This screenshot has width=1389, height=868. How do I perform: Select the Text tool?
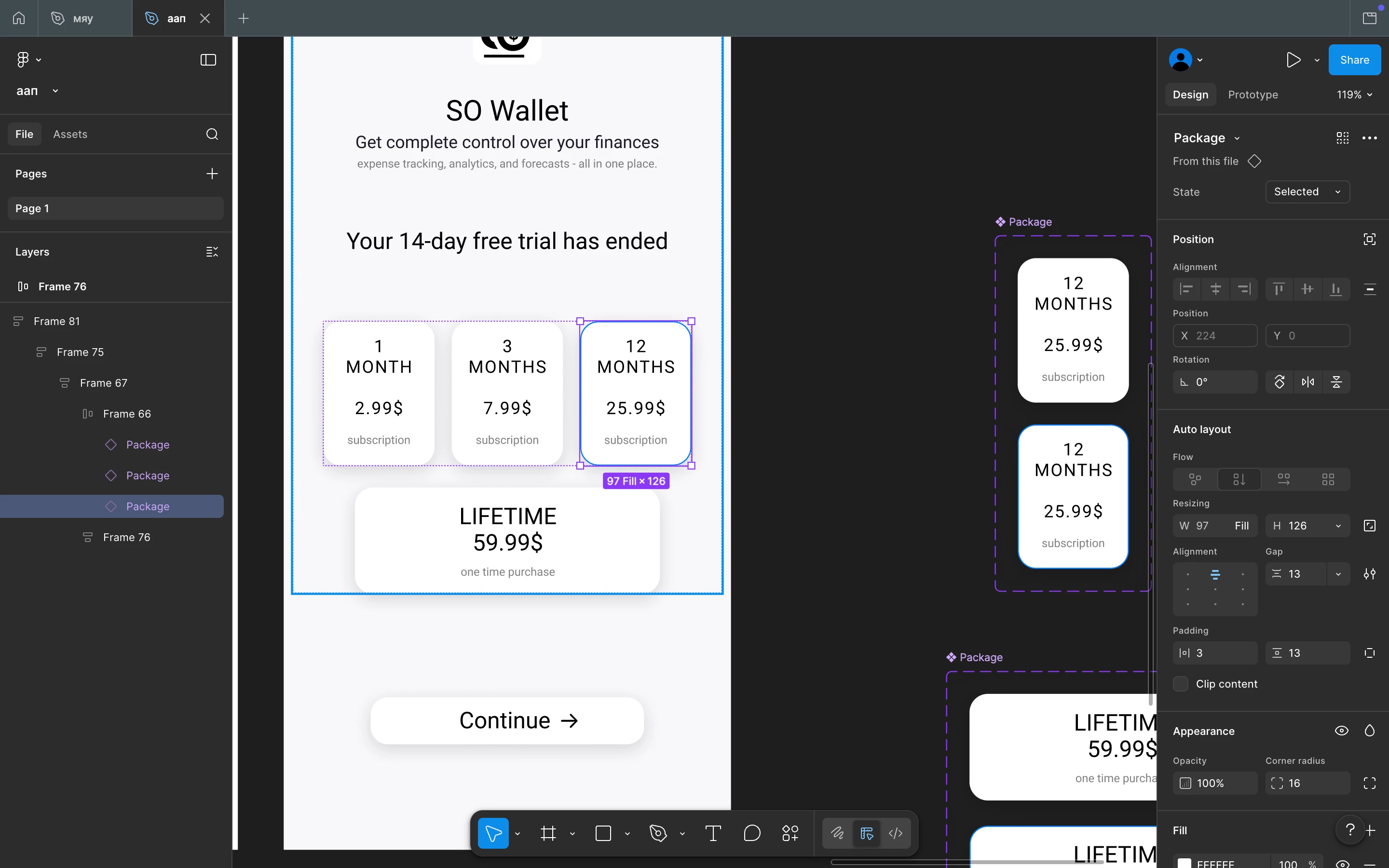tap(713, 833)
